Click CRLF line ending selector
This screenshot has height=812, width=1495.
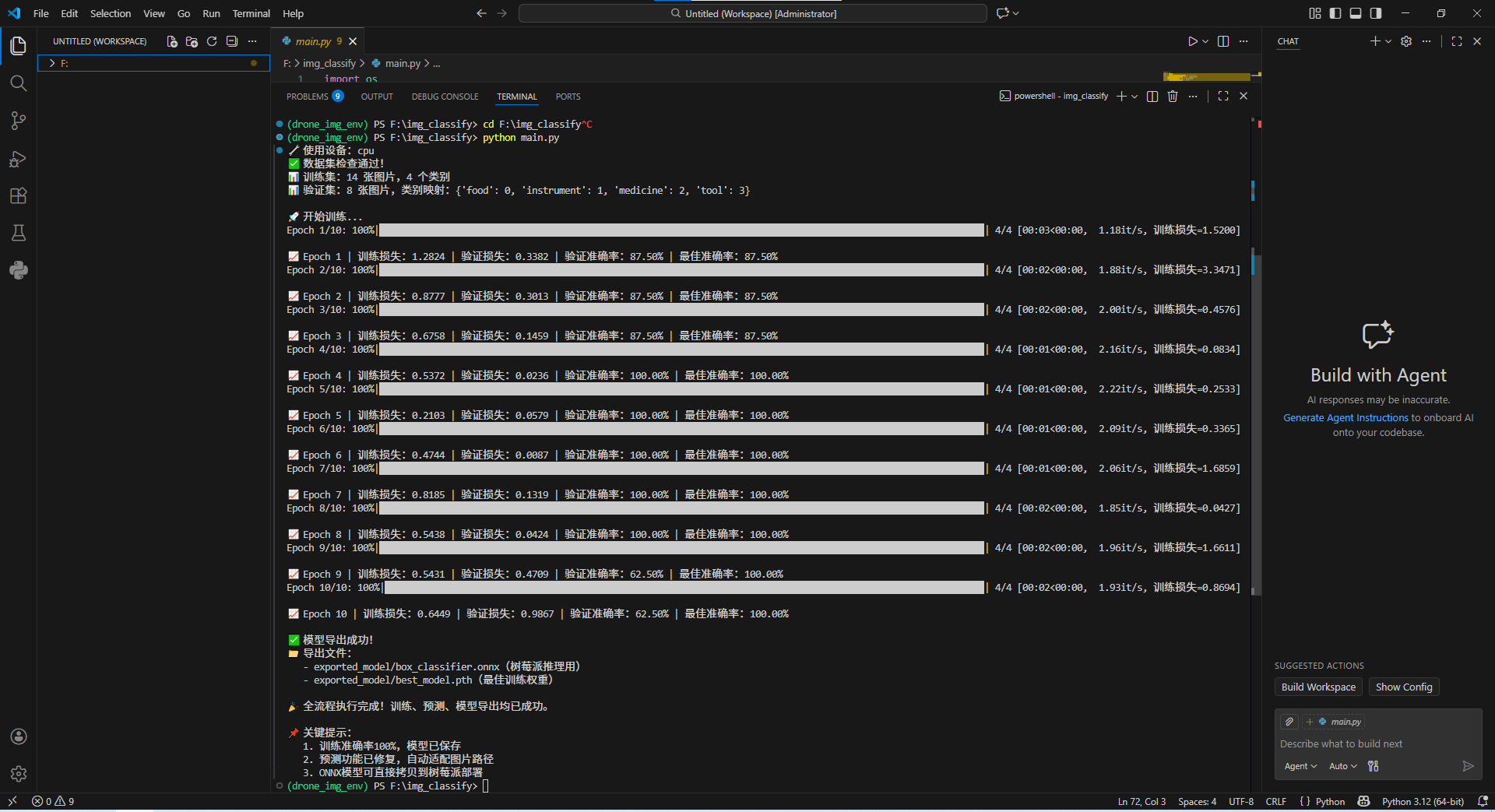tap(1275, 801)
